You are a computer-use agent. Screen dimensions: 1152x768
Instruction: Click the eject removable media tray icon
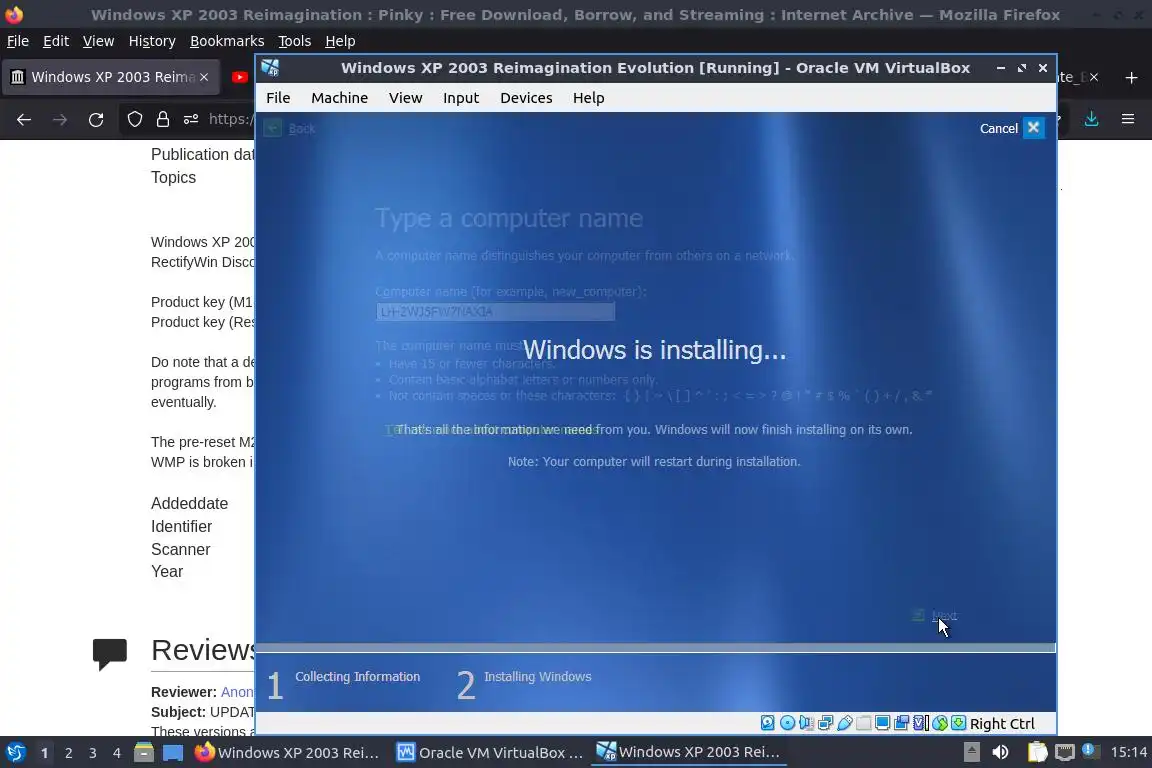coord(971,753)
